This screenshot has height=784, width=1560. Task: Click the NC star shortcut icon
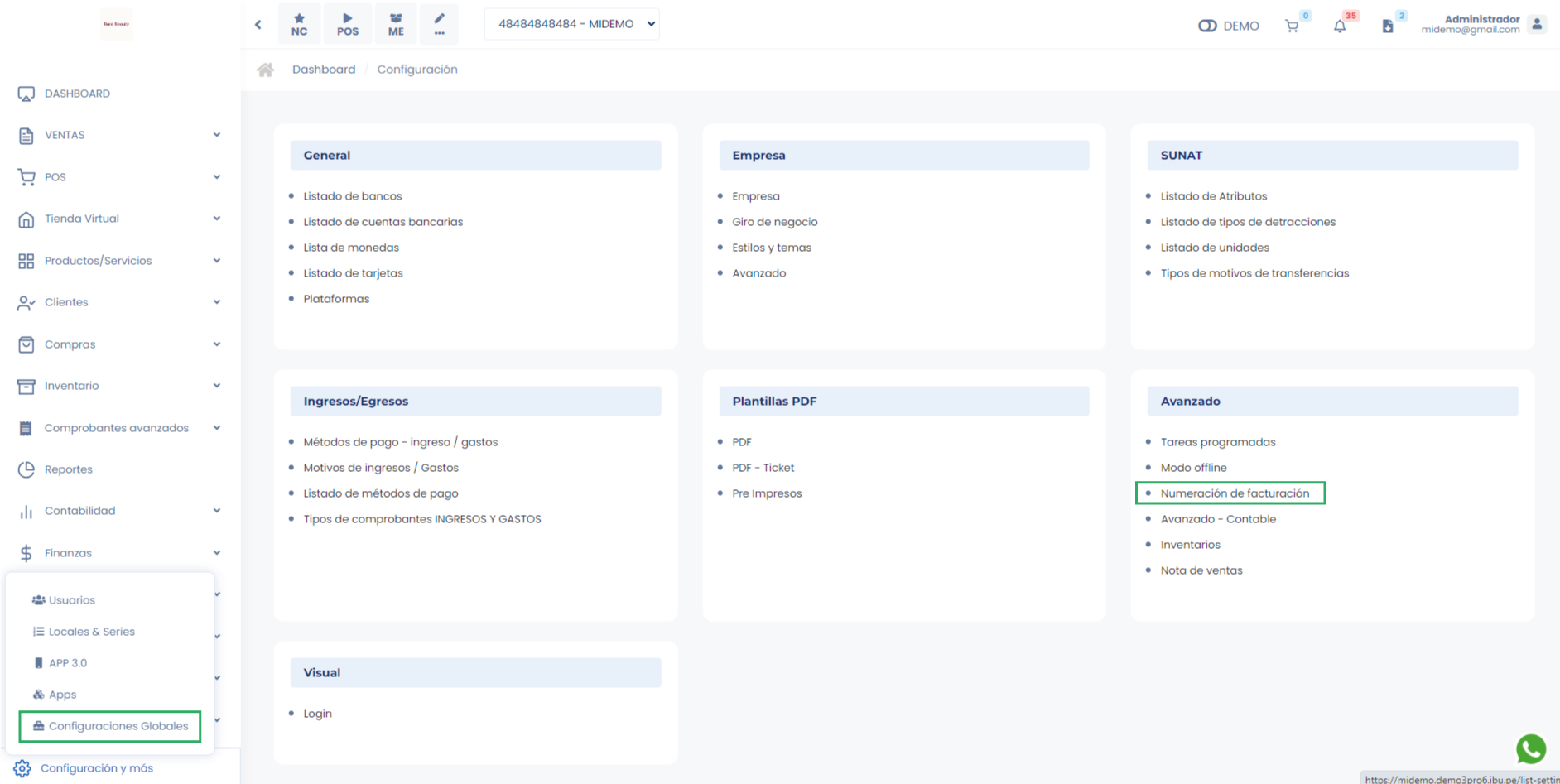299,24
